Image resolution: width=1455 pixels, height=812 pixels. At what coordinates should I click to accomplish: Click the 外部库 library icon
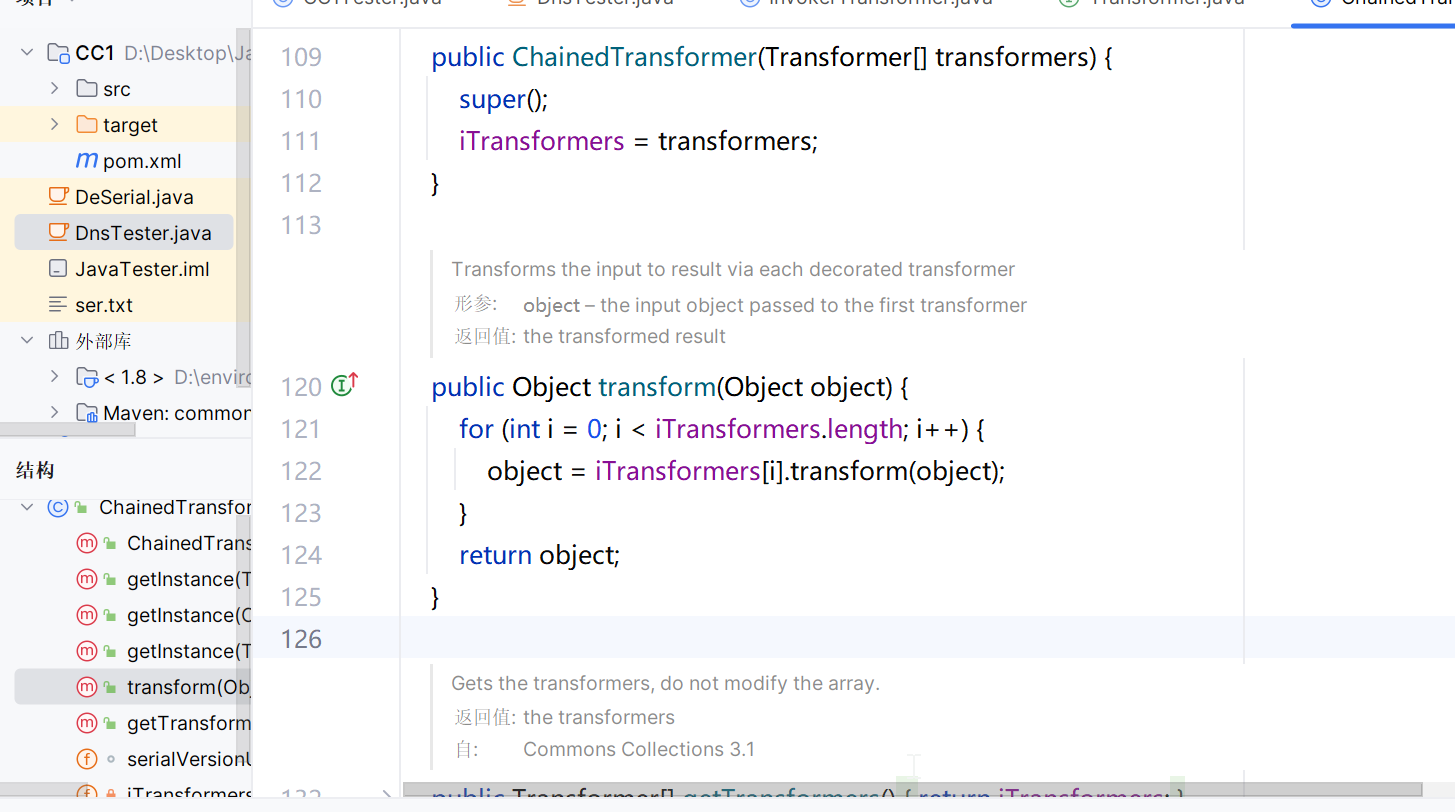[59, 341]
